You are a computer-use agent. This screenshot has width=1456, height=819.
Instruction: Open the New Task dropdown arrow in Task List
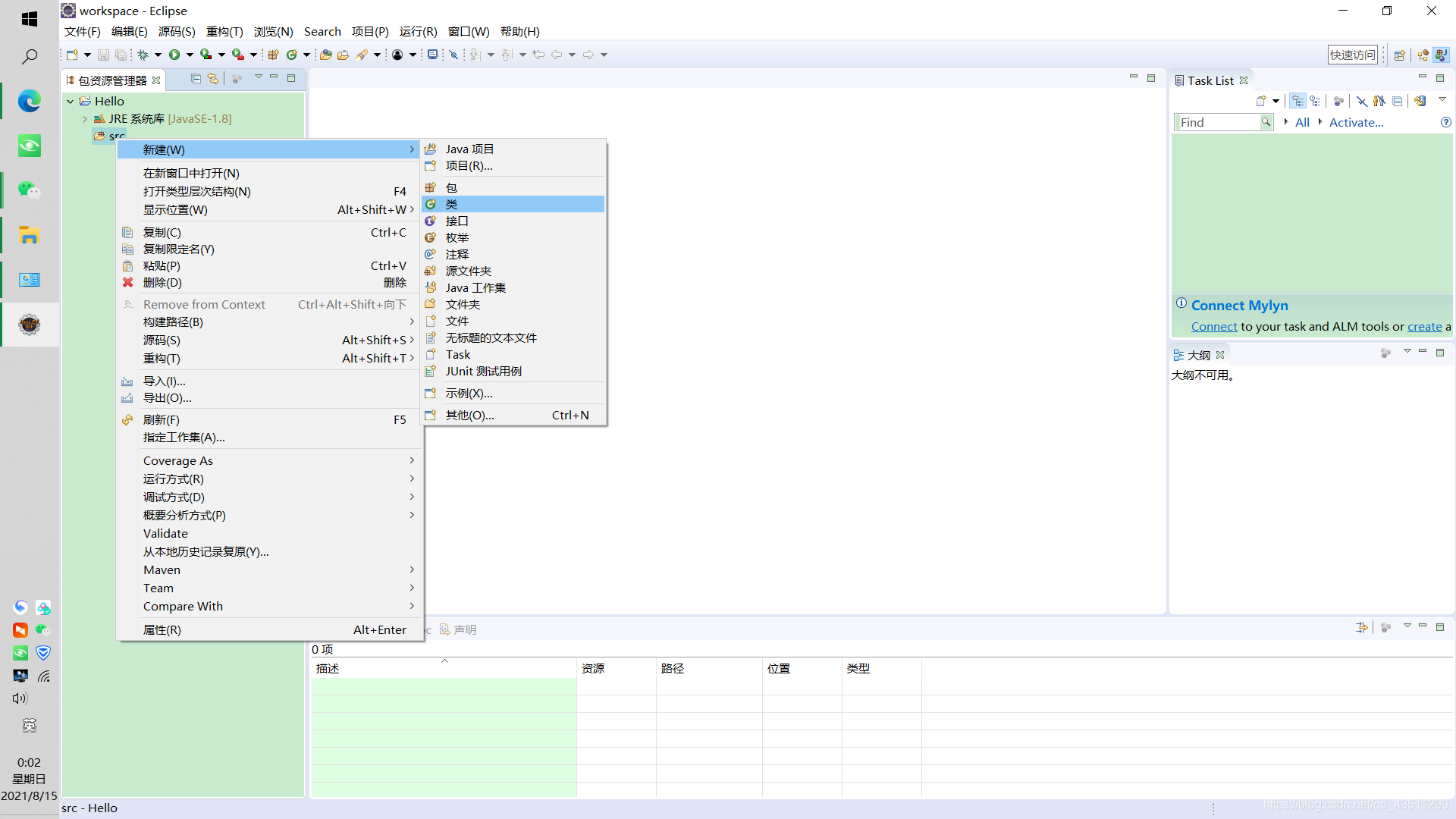[1276, 101]
